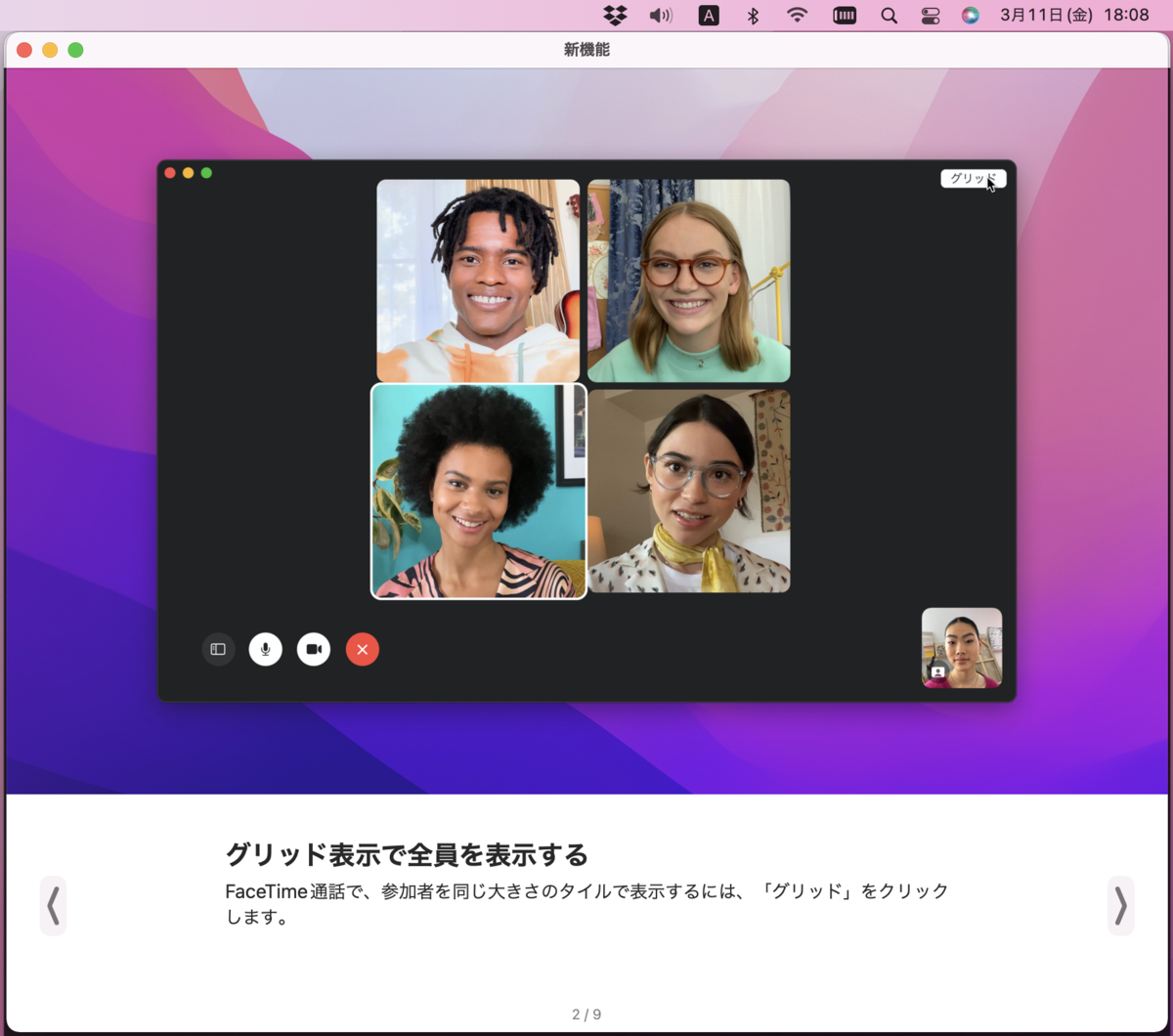Click the Bluetooth status icon
The height and width of the screenshot is (1036, 1173).
click(753, 16)
